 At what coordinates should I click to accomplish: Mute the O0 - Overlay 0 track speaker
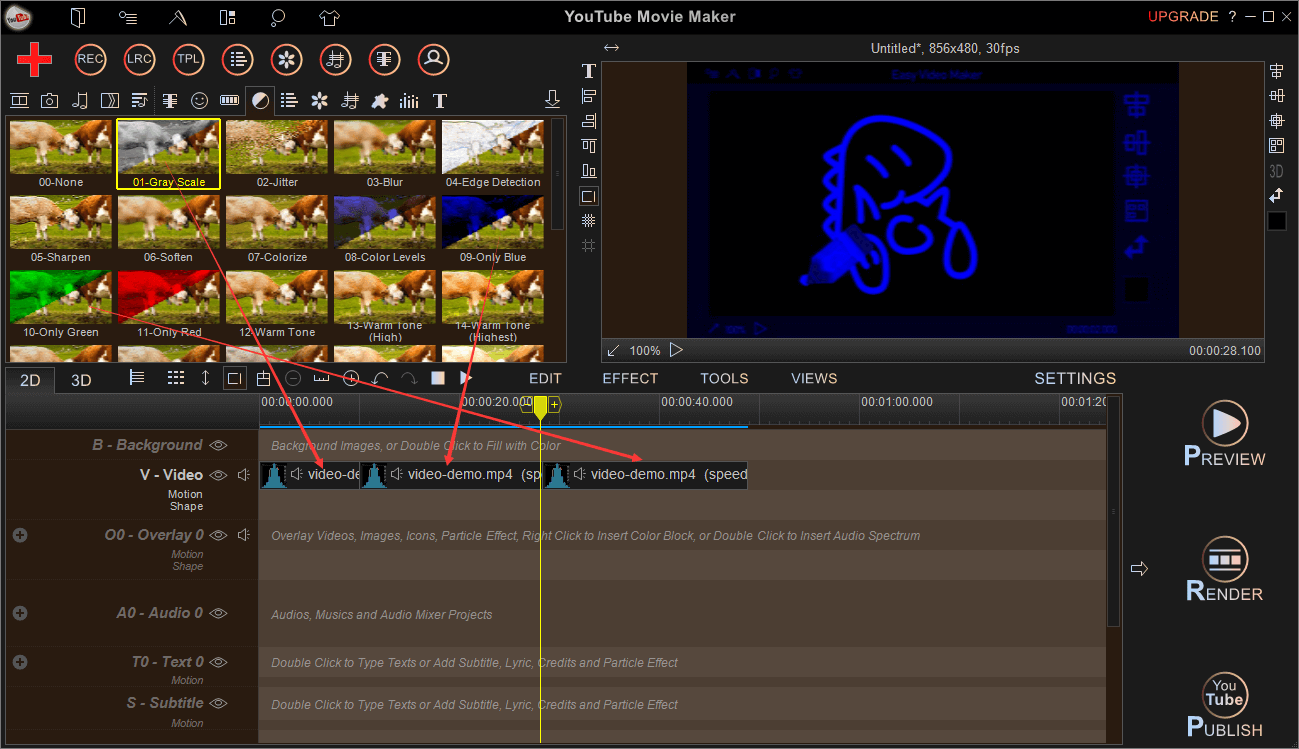pyautogui.click(x=243, y=535)
